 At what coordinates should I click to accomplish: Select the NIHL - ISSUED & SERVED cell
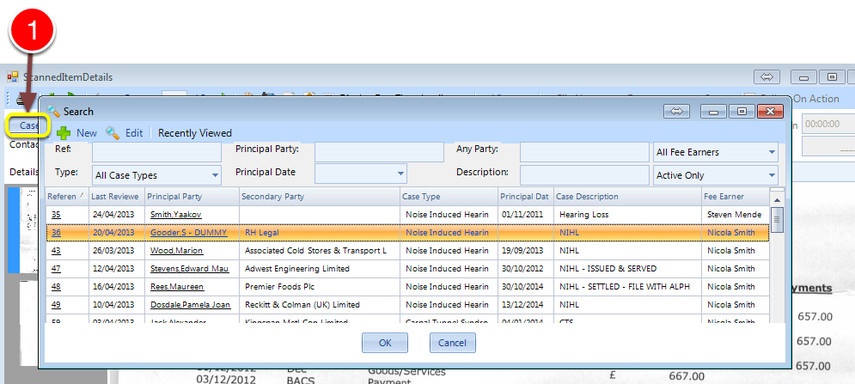pyautogui.click(x=628, y=269)
